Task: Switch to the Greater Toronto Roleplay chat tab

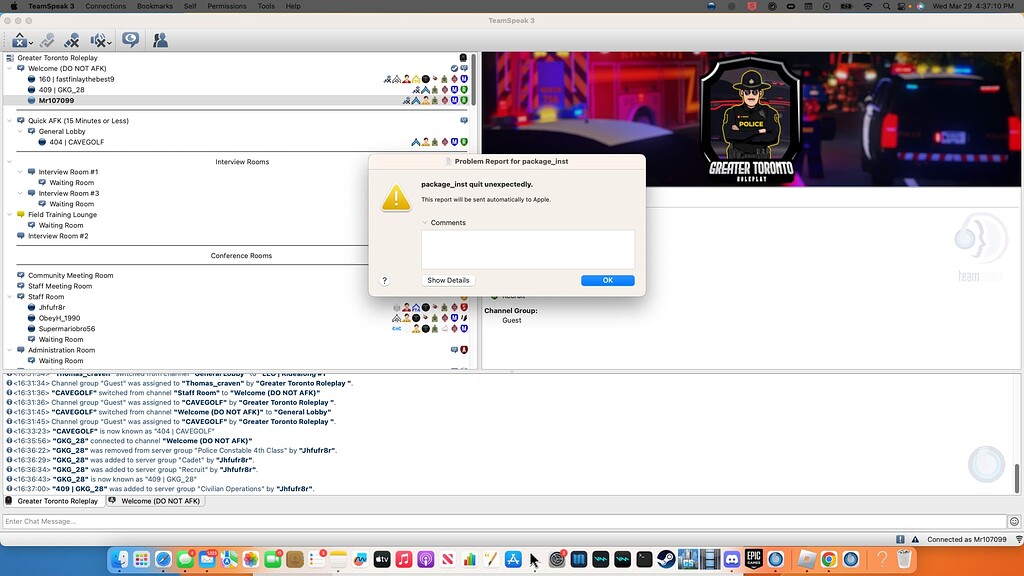Action: [x=54, y=501]
